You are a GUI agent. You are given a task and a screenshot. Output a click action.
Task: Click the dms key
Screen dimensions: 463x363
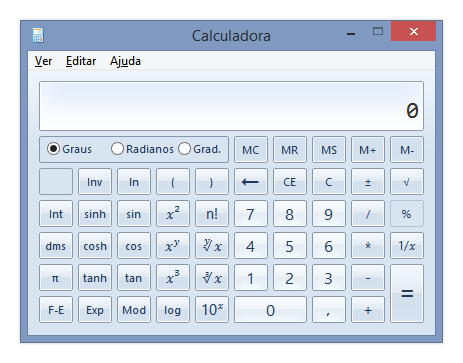click(x=56, y=246)
